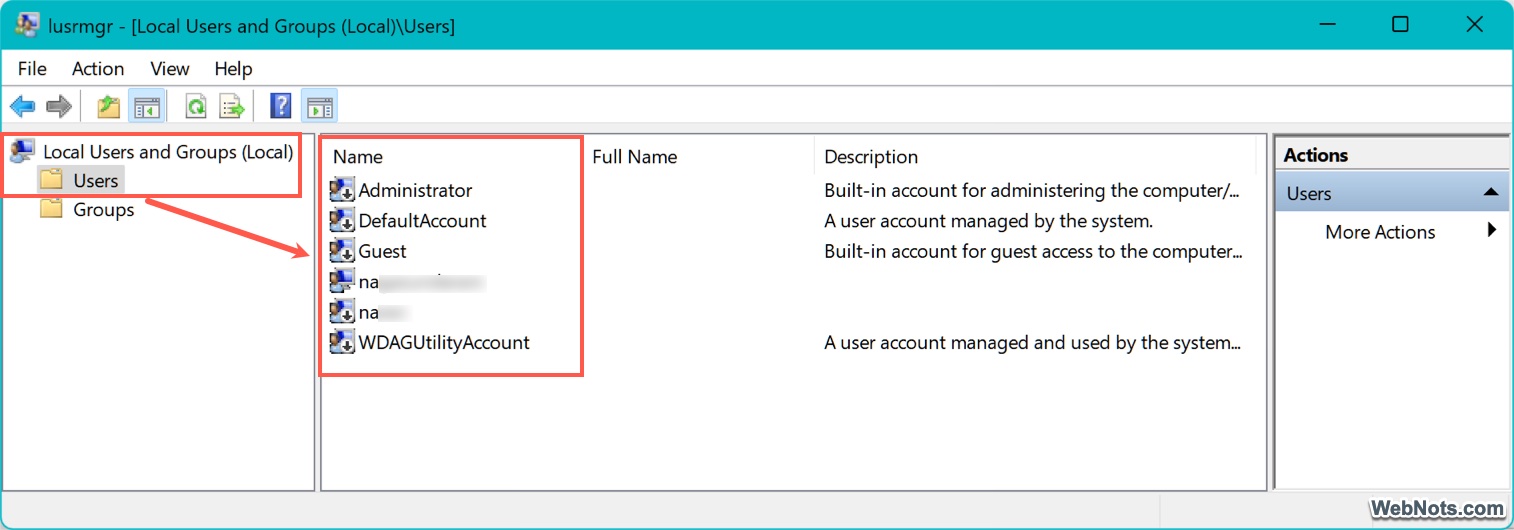Image resolution: width=1514 pixels, height=530 pixels.
Task: Click the Back arrow in the toolbar
Action: (22, 106)
